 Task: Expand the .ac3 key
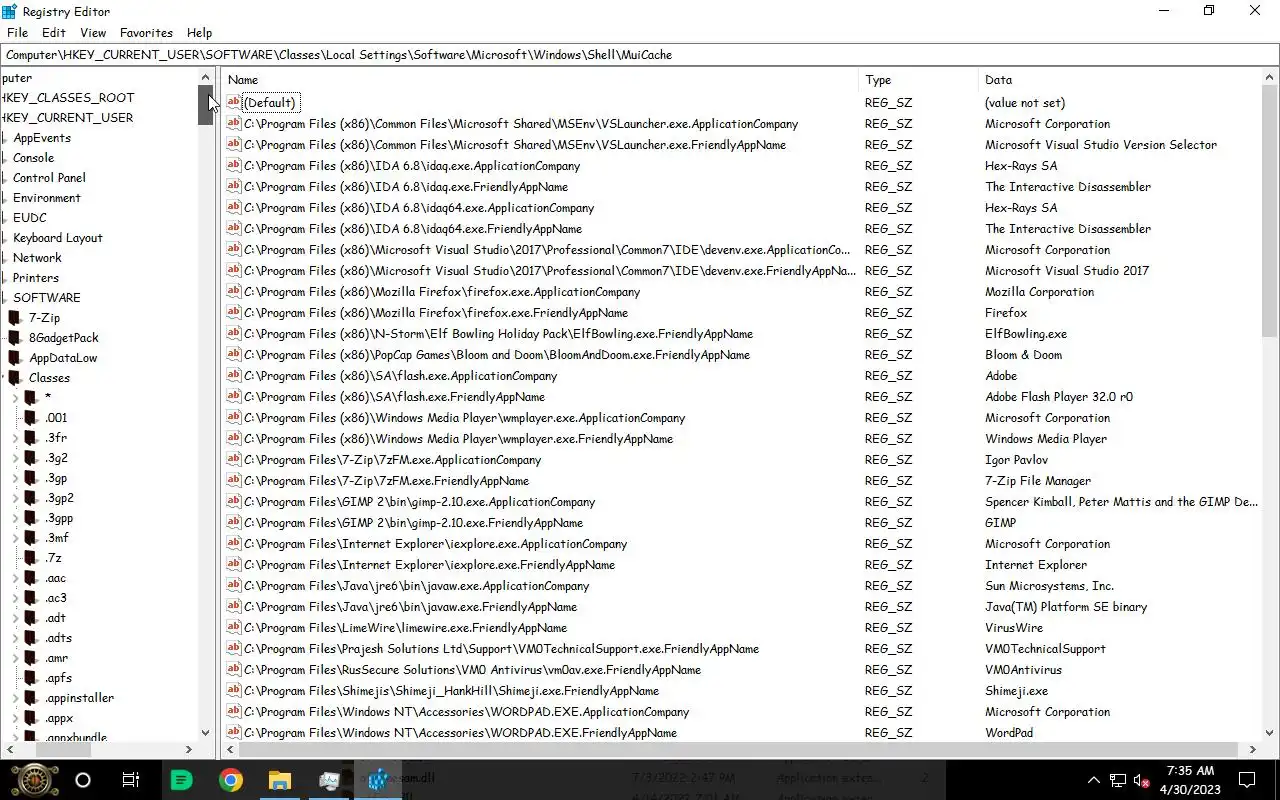coord(16,597)
